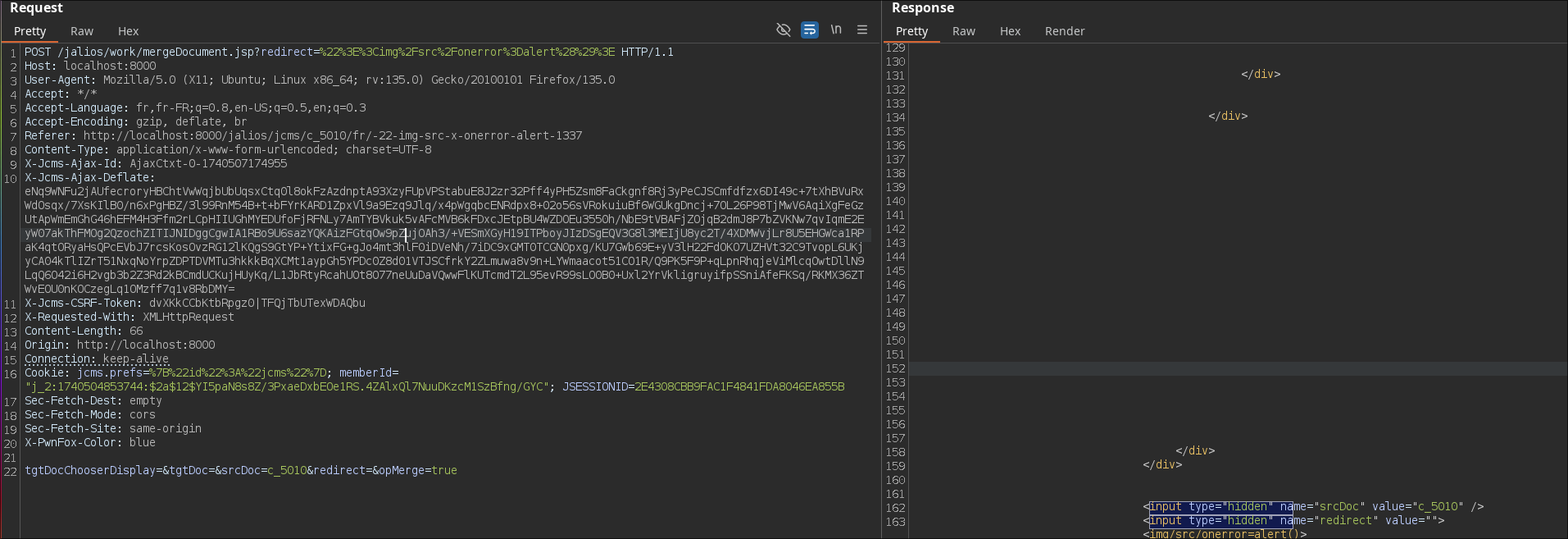Click the hidden input name="redirect" response line
The height and width of the screenshot is (539, 1568).
point(1293,520)
